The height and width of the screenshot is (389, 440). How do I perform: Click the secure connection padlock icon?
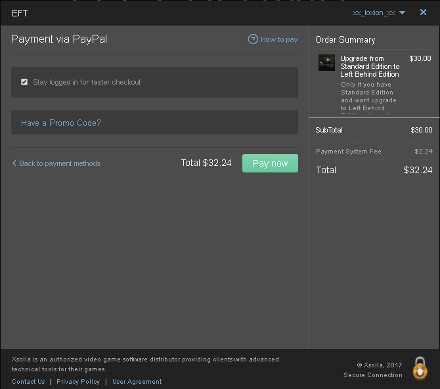click(x=420, y=368)
